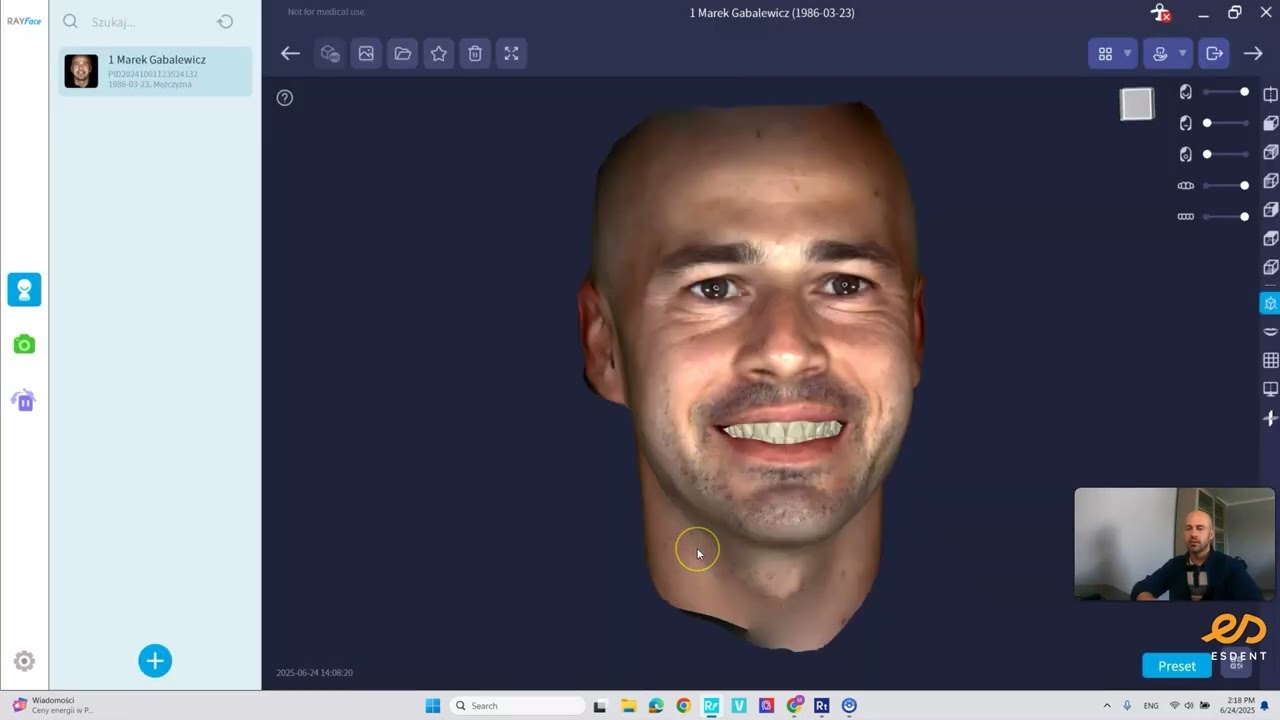Open the layout grid dropdown
1280x720 pixels.
pos(1112,54)
